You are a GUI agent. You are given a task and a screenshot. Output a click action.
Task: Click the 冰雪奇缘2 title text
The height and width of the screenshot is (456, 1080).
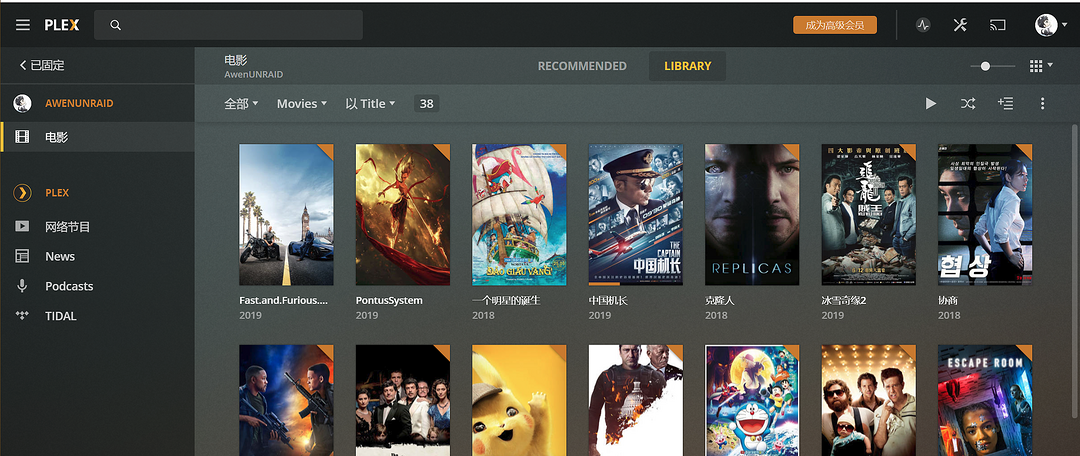(x=844, y=301)
